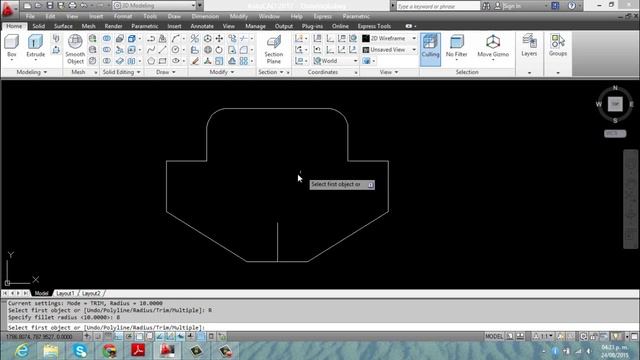Toggle Grid Display in status bar
This screenshot has height=360, width=640.
pyautogui.click(x=108, y=337)
